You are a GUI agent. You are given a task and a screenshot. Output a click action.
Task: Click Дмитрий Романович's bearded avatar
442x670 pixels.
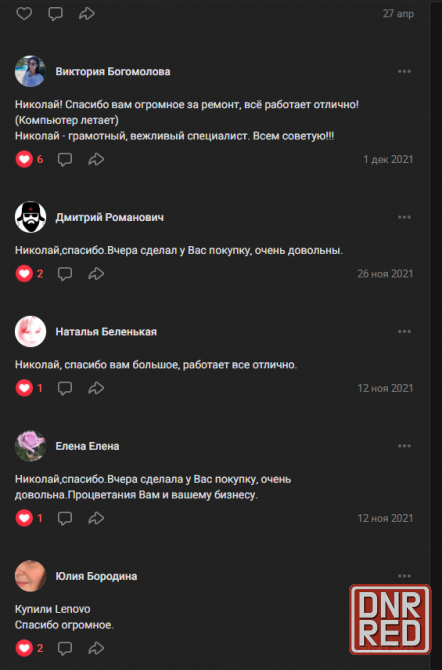(30, 217)
